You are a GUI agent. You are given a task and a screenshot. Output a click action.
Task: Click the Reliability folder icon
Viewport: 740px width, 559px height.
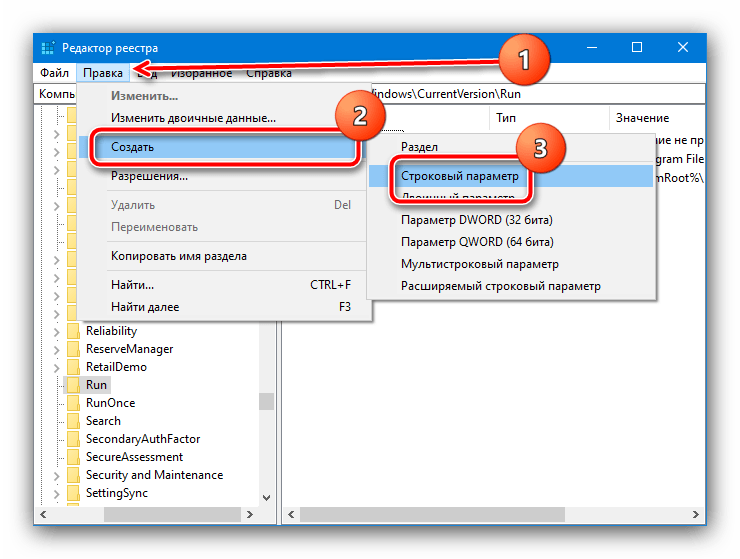73,331
